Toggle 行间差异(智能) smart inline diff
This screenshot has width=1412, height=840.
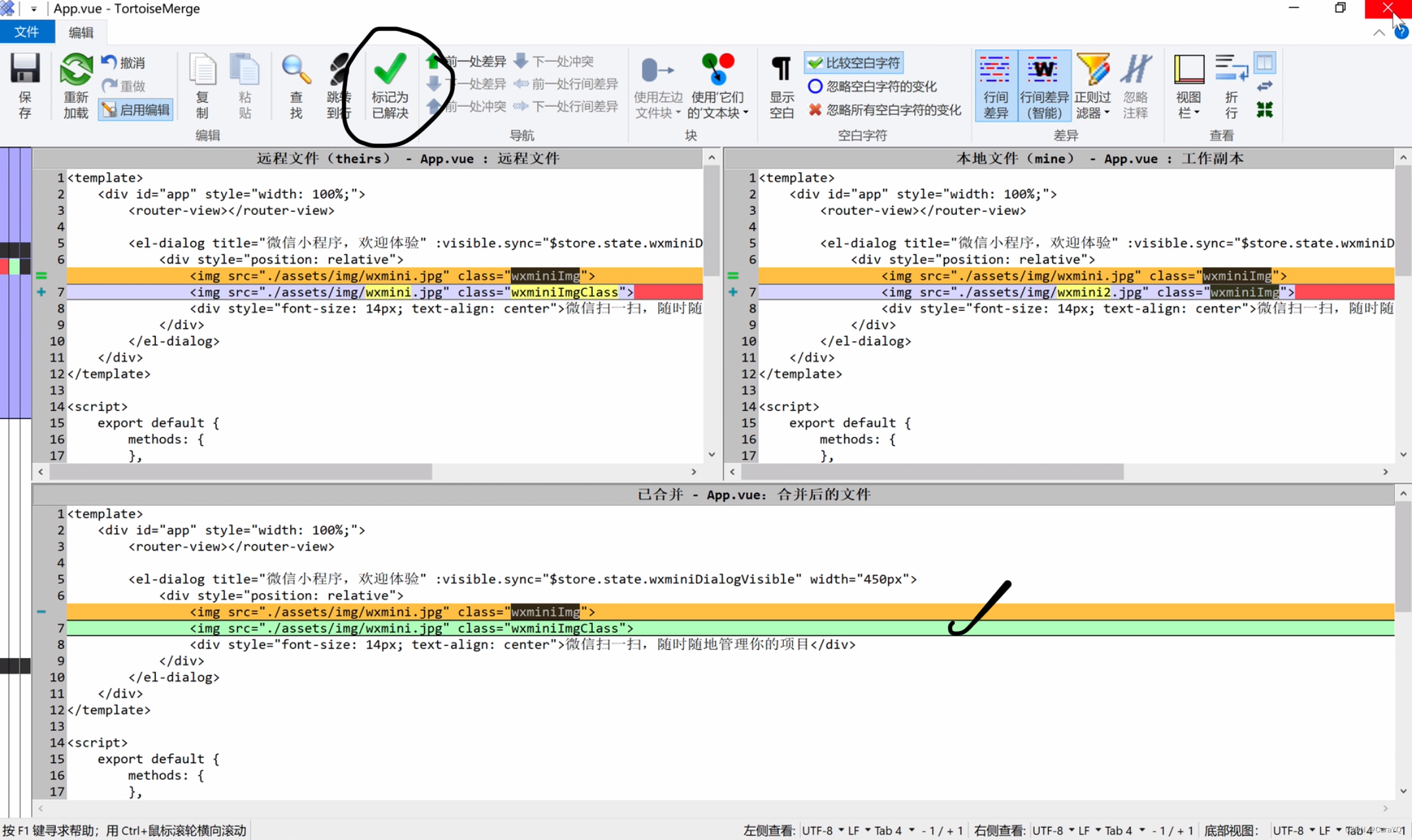coord(1044,86)
